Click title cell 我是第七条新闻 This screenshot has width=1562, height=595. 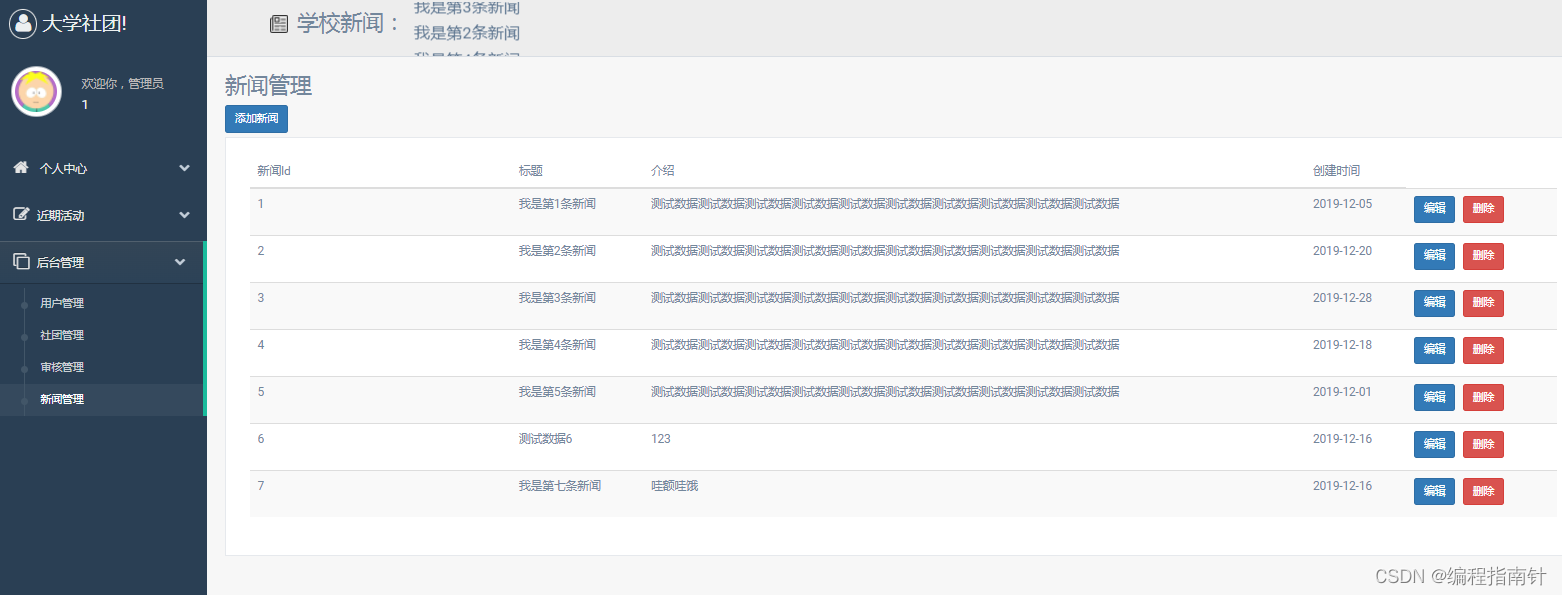560,486
